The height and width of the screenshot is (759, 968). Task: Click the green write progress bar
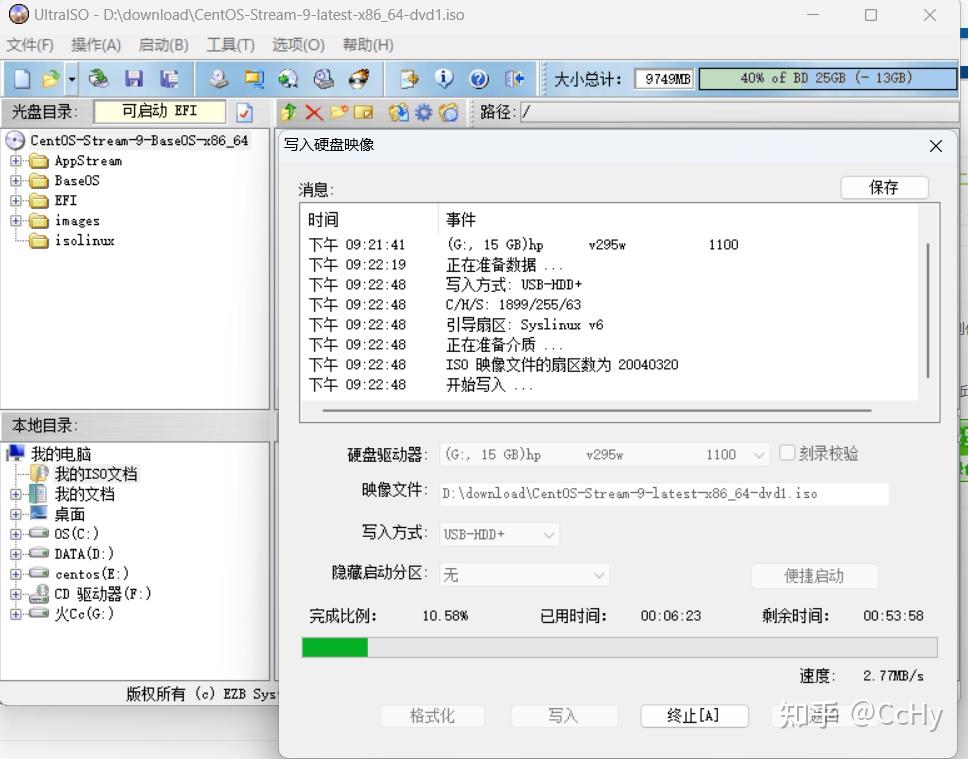click(x=334, y=647)
